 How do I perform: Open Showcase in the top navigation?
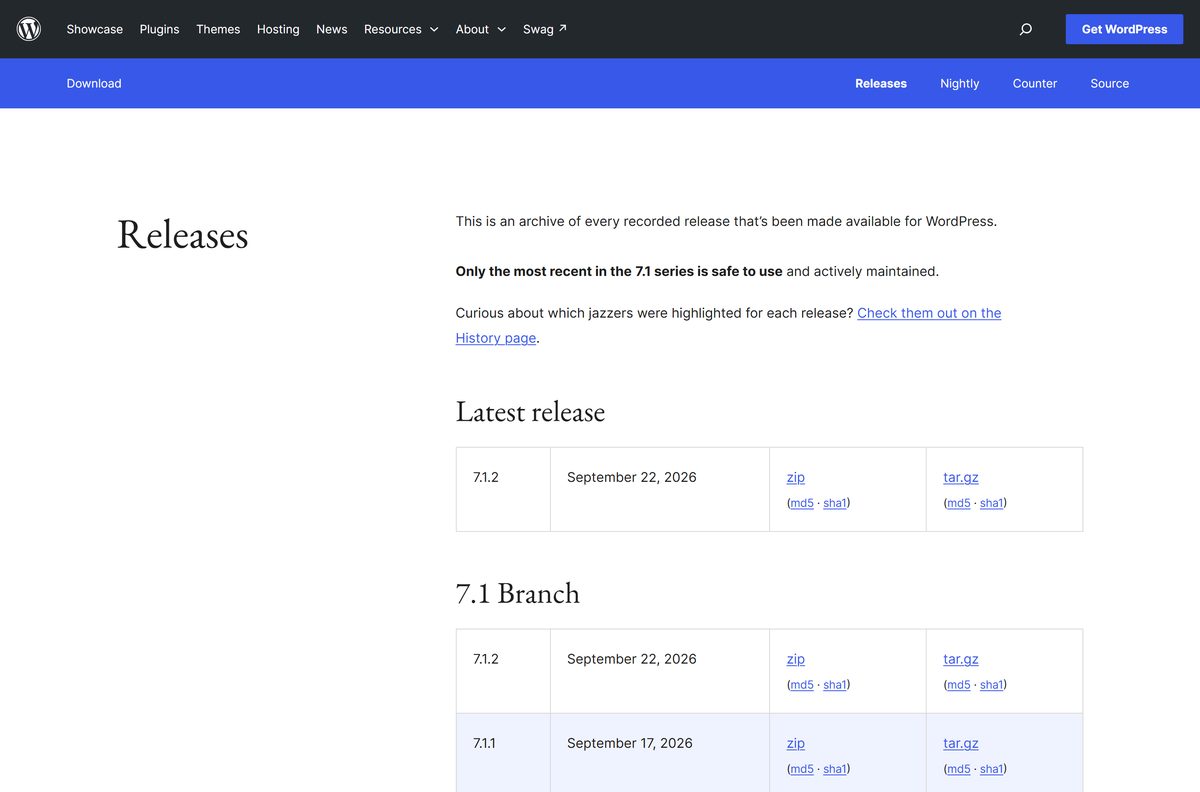(95, 29)
